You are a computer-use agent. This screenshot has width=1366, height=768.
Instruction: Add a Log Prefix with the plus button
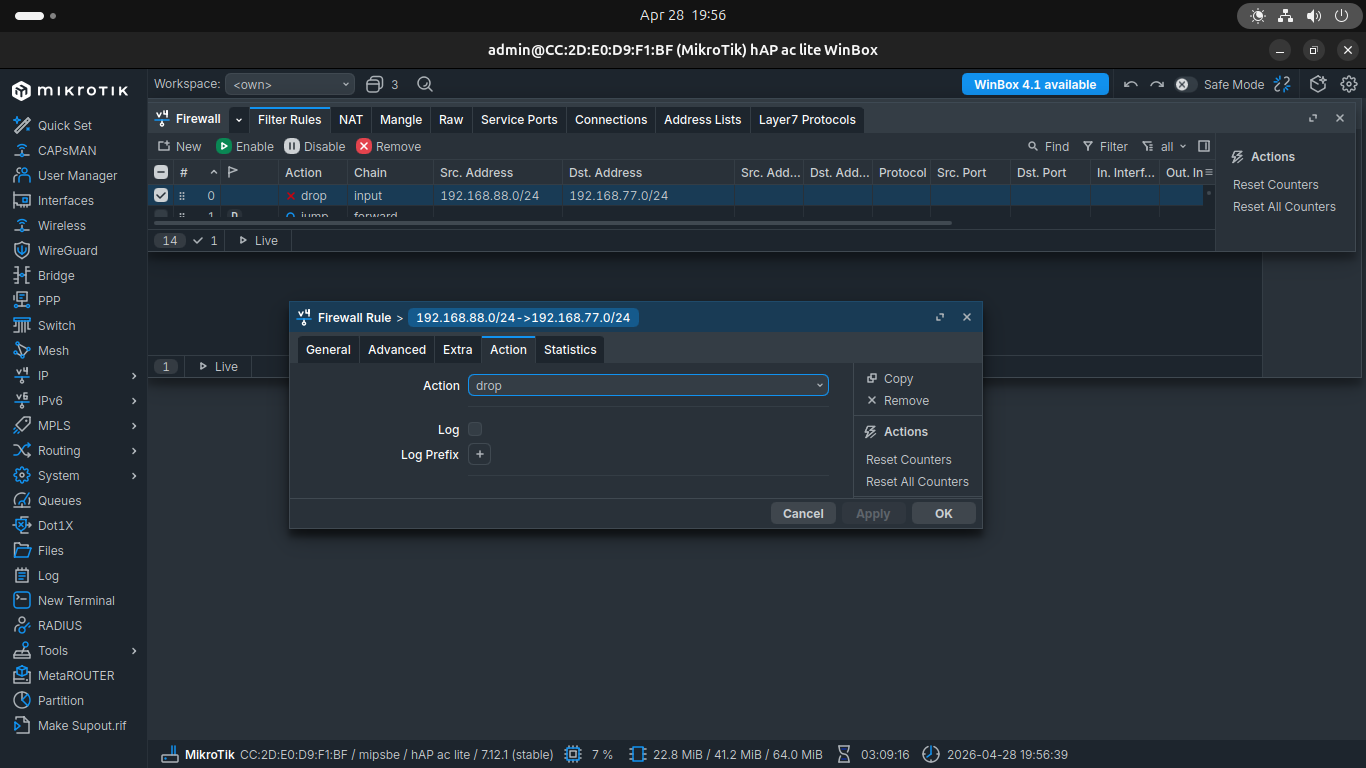(479, 454)
